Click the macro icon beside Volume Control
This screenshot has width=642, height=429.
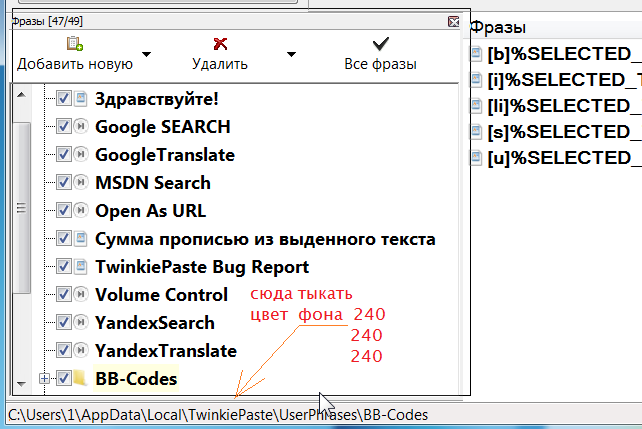(81, 294)
